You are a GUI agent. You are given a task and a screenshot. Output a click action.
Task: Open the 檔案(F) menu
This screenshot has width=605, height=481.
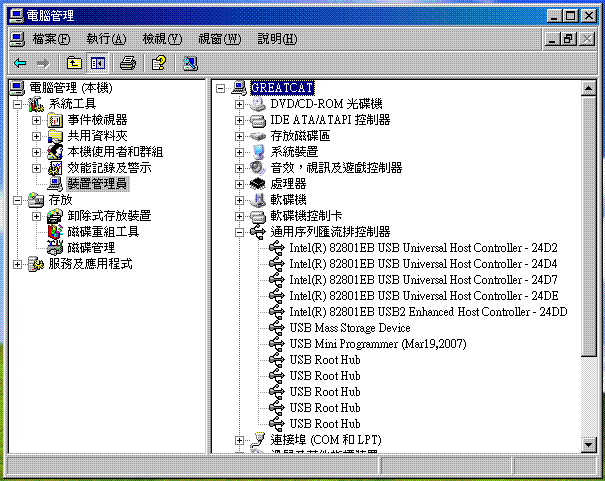[50, 39]
